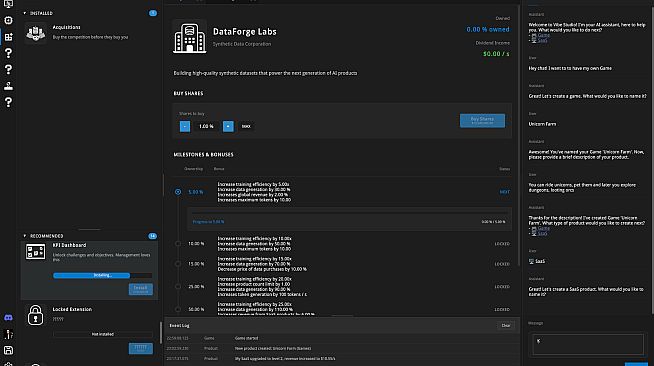Click the Installed count badge
Viewport: 654px width, 366px height.
pos(153,13)
